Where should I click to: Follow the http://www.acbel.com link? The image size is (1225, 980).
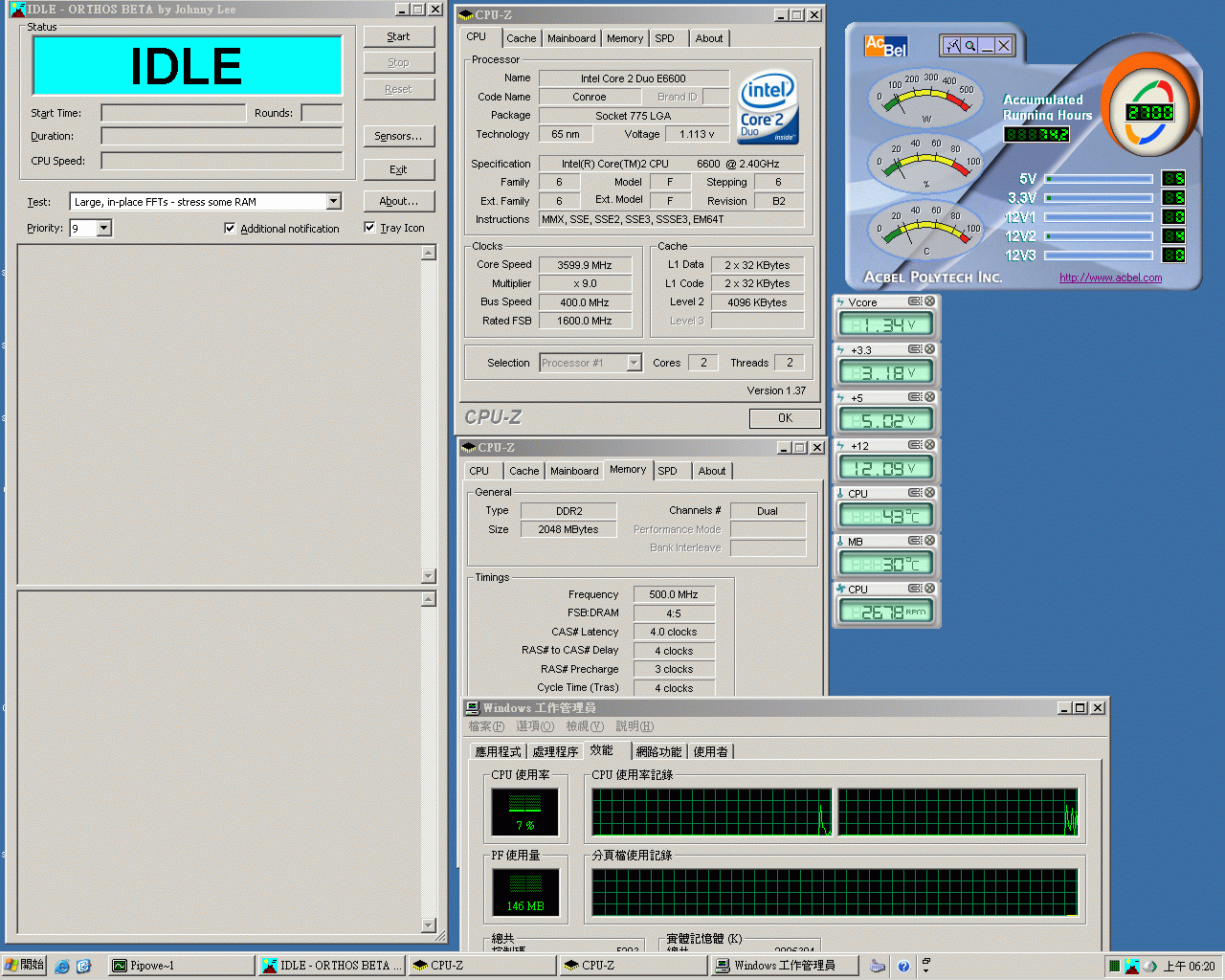[x=1110, y=278]
